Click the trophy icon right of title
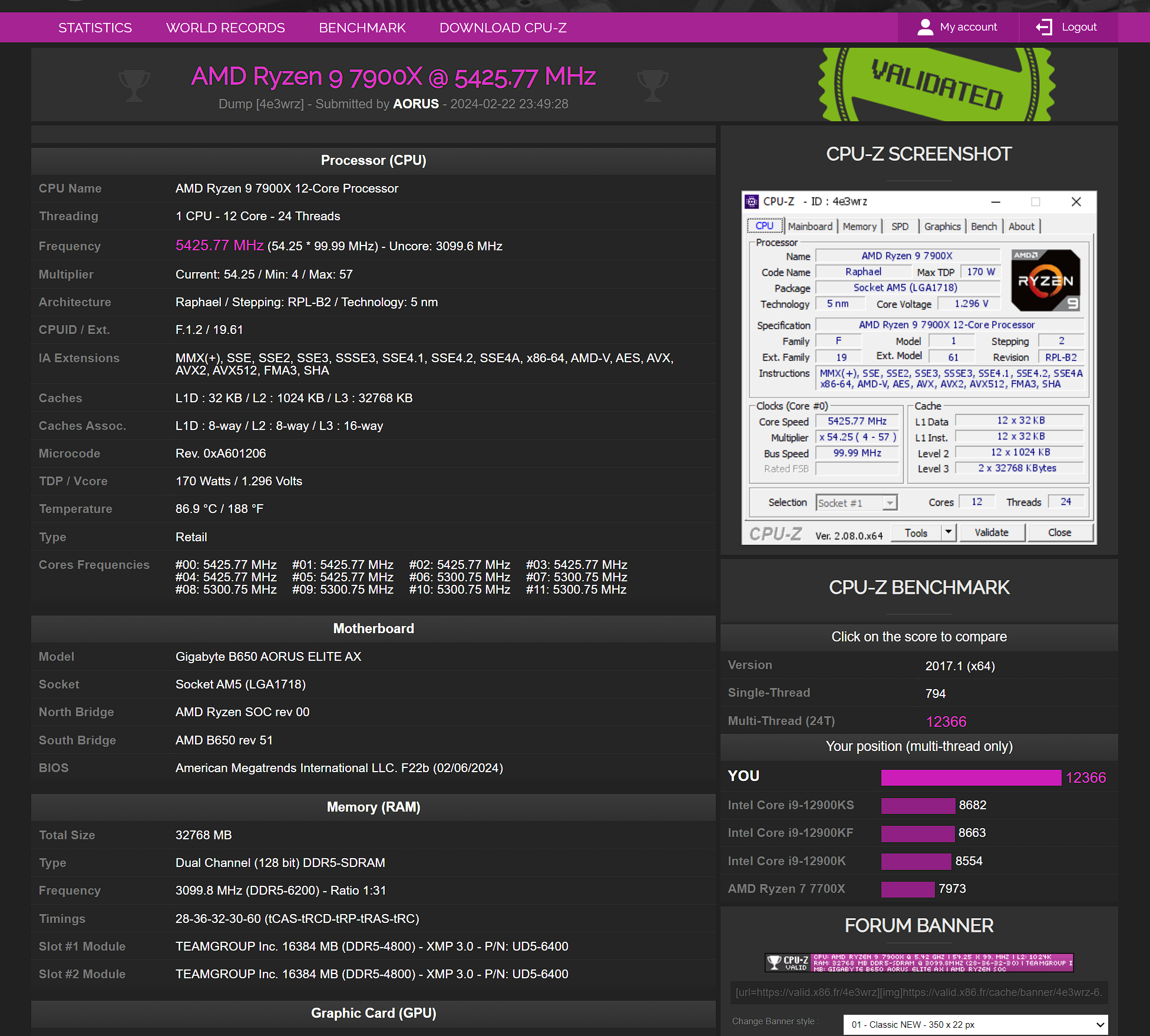The width and height of the screenshot is (1150, 1036). pyautogui.click(x=653, y=86)
